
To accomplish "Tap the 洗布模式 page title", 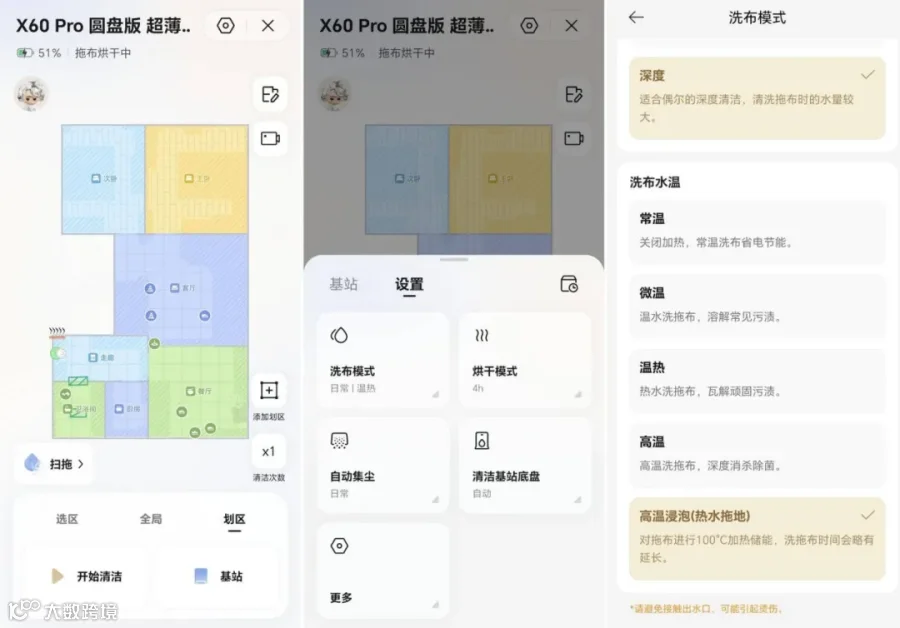I will [757, 17].
